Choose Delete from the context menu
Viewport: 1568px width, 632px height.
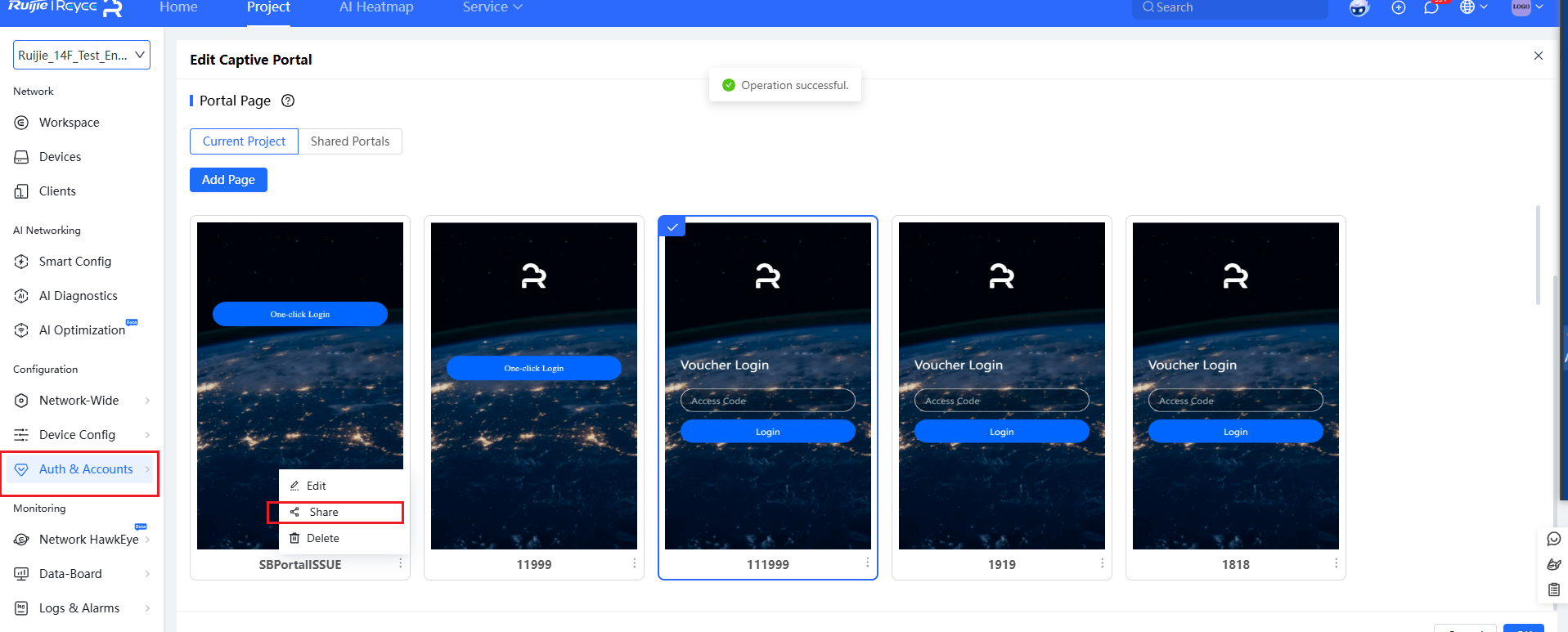click(344, 538)
